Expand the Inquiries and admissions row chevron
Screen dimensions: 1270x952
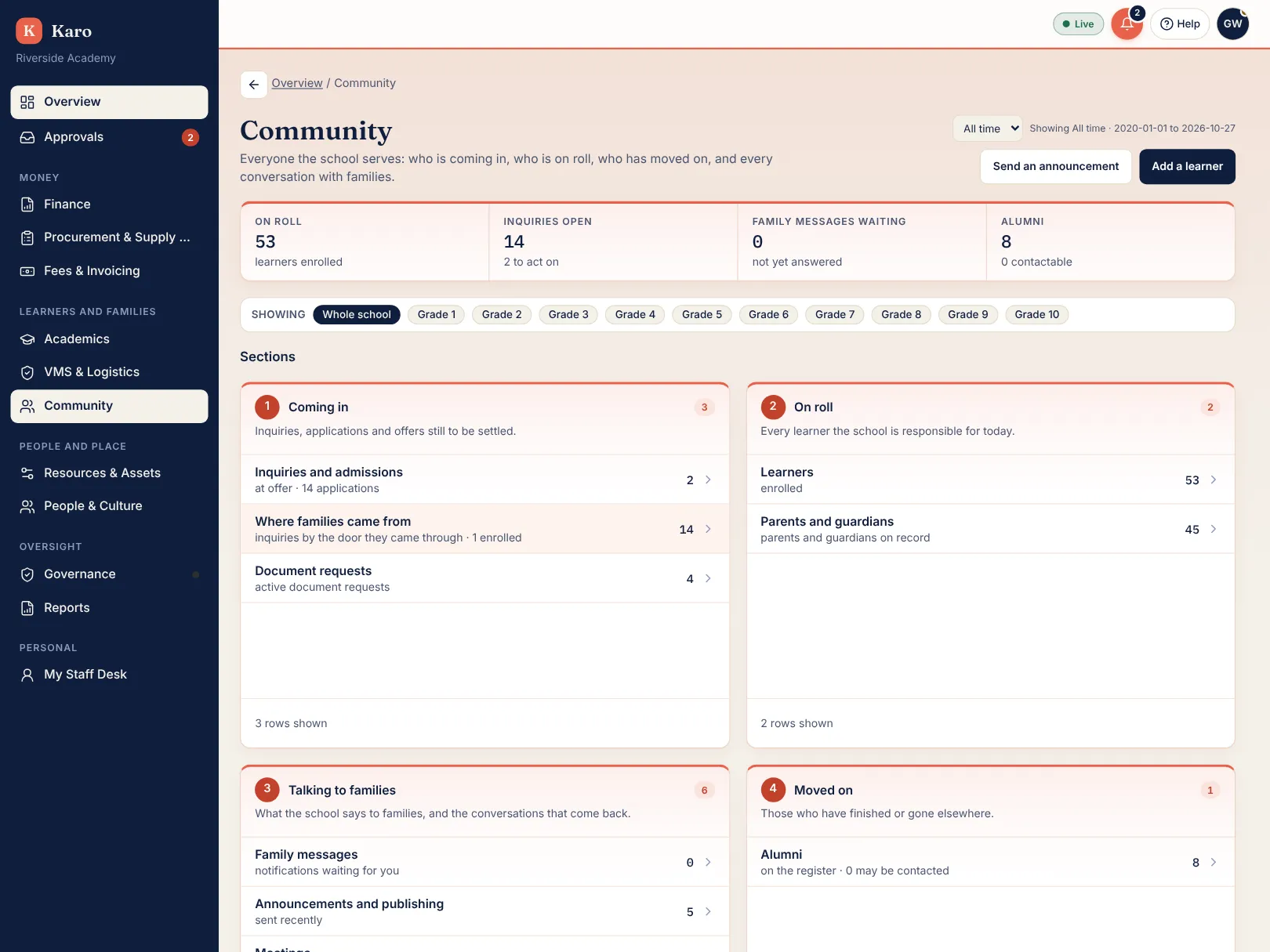point(708,480)
